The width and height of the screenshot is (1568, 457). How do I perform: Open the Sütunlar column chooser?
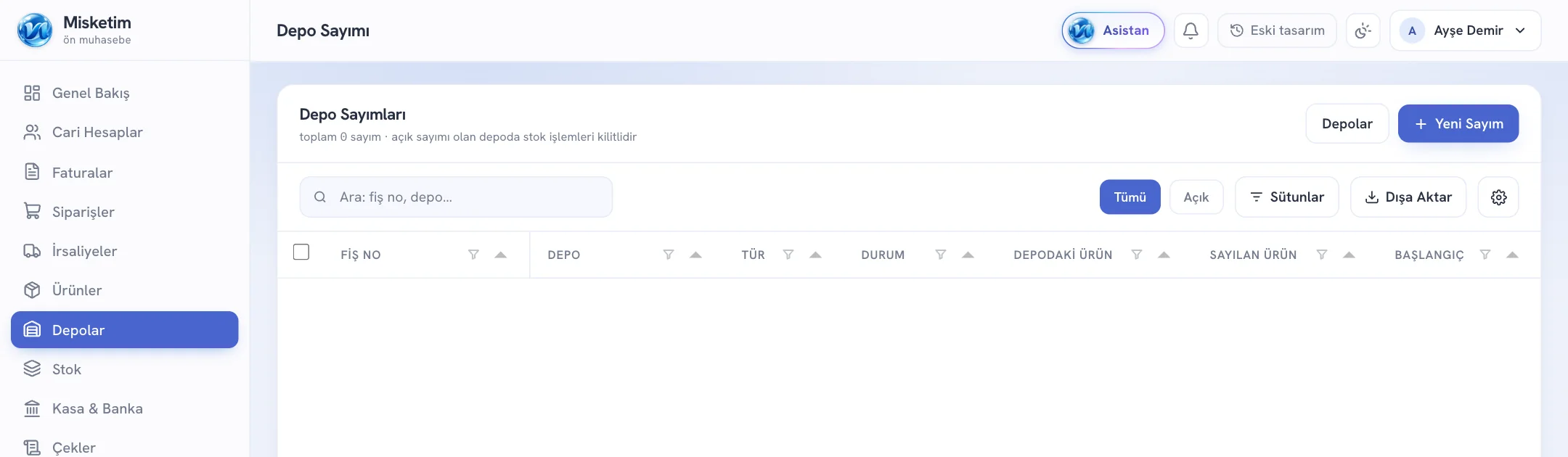1286,197
